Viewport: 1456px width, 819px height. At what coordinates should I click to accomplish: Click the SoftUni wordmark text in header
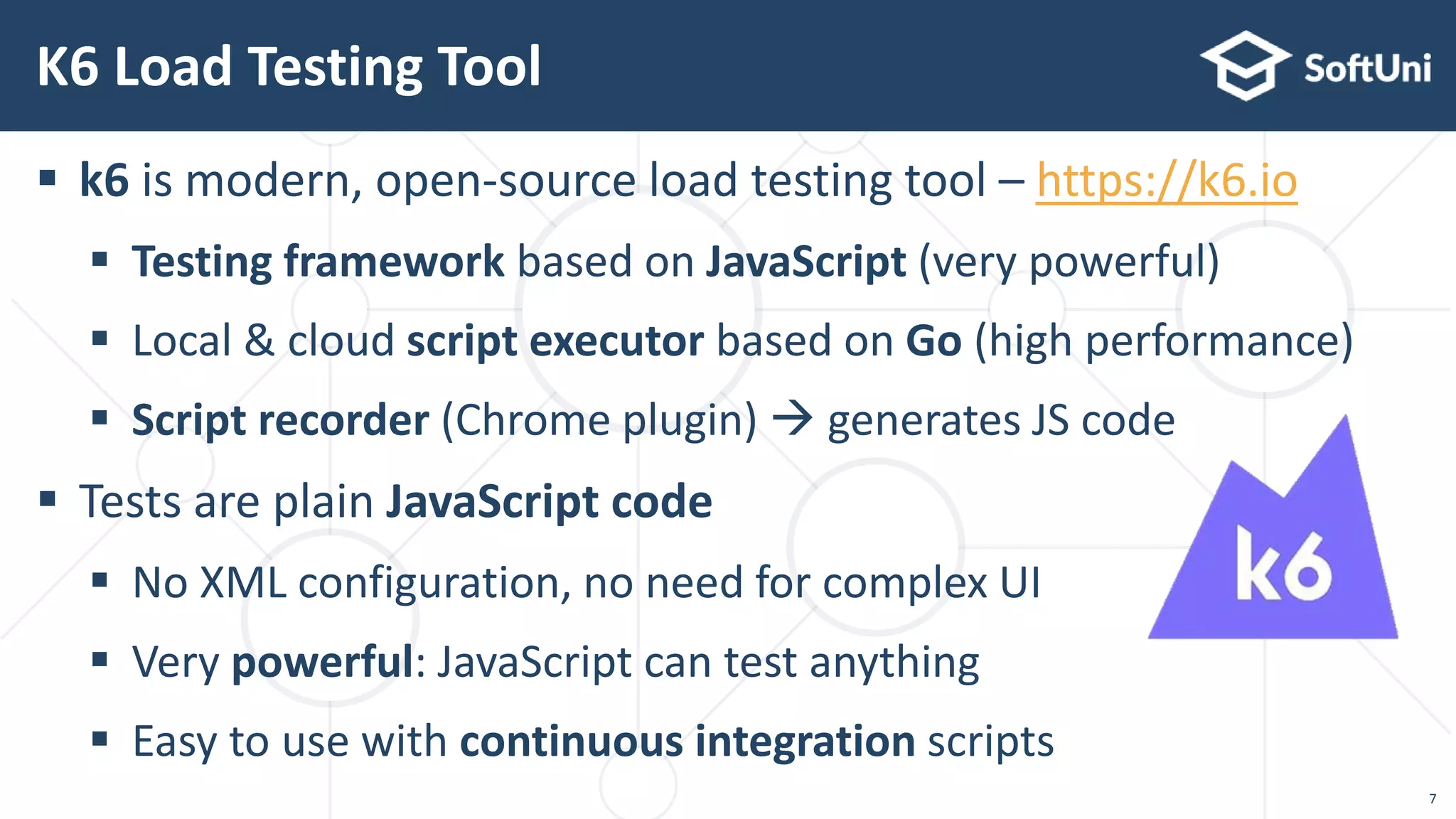(1366, 69)
